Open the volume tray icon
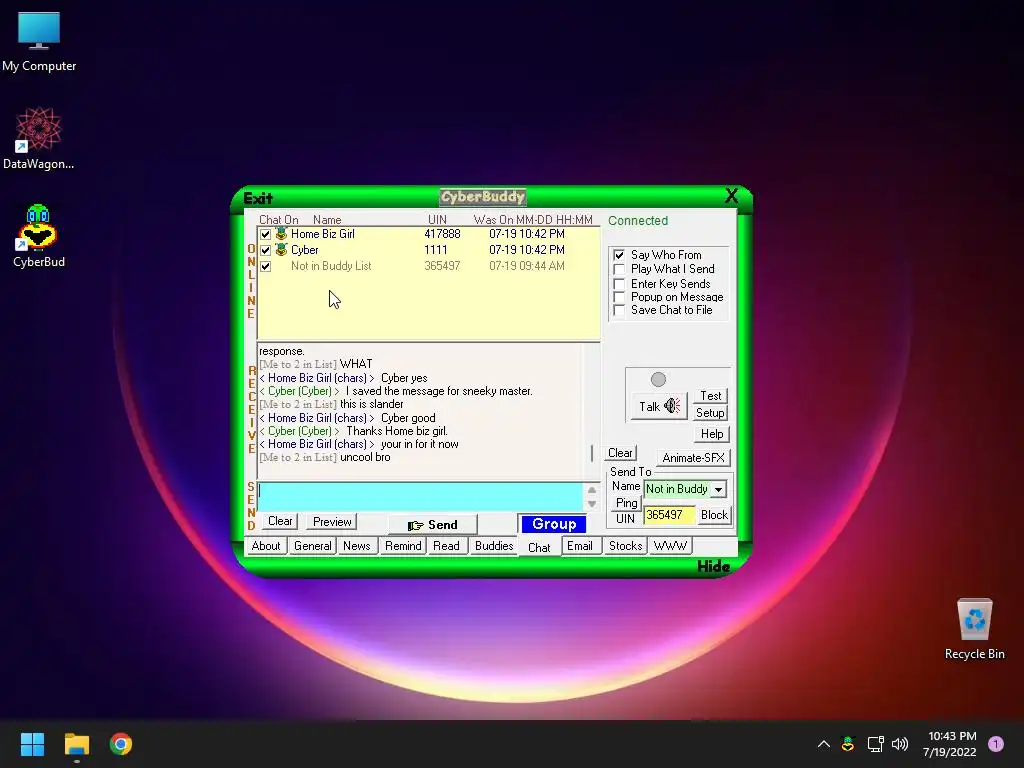1024x768 pixels. pos(900,744)
